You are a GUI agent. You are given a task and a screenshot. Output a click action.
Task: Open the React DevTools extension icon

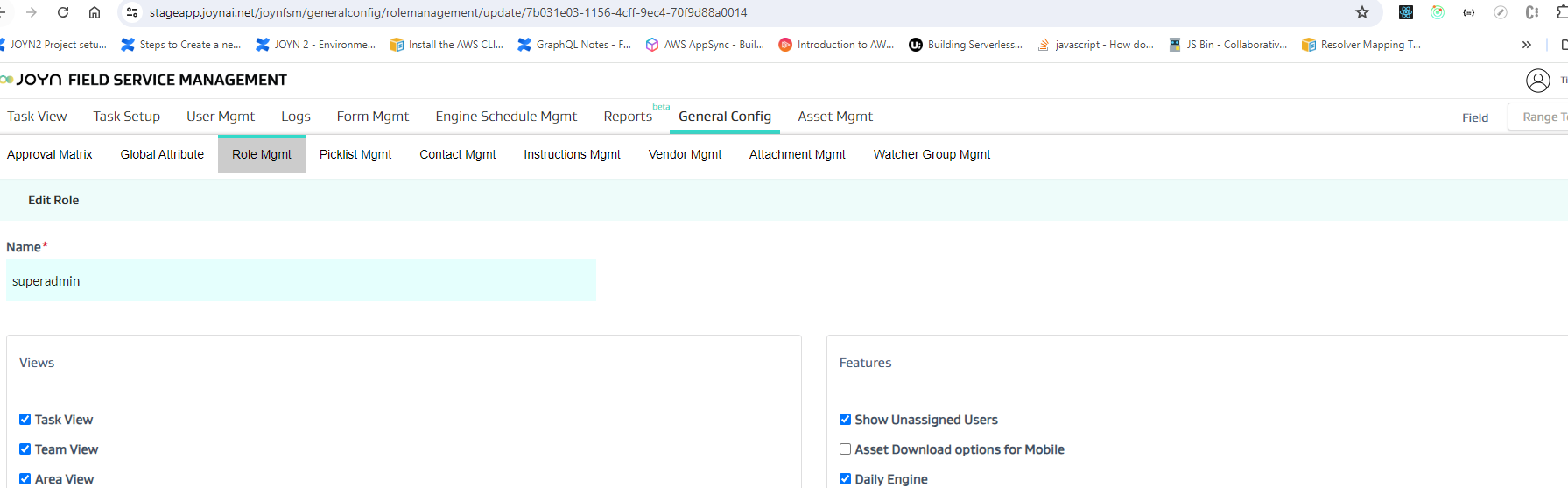pos(1406,12)
